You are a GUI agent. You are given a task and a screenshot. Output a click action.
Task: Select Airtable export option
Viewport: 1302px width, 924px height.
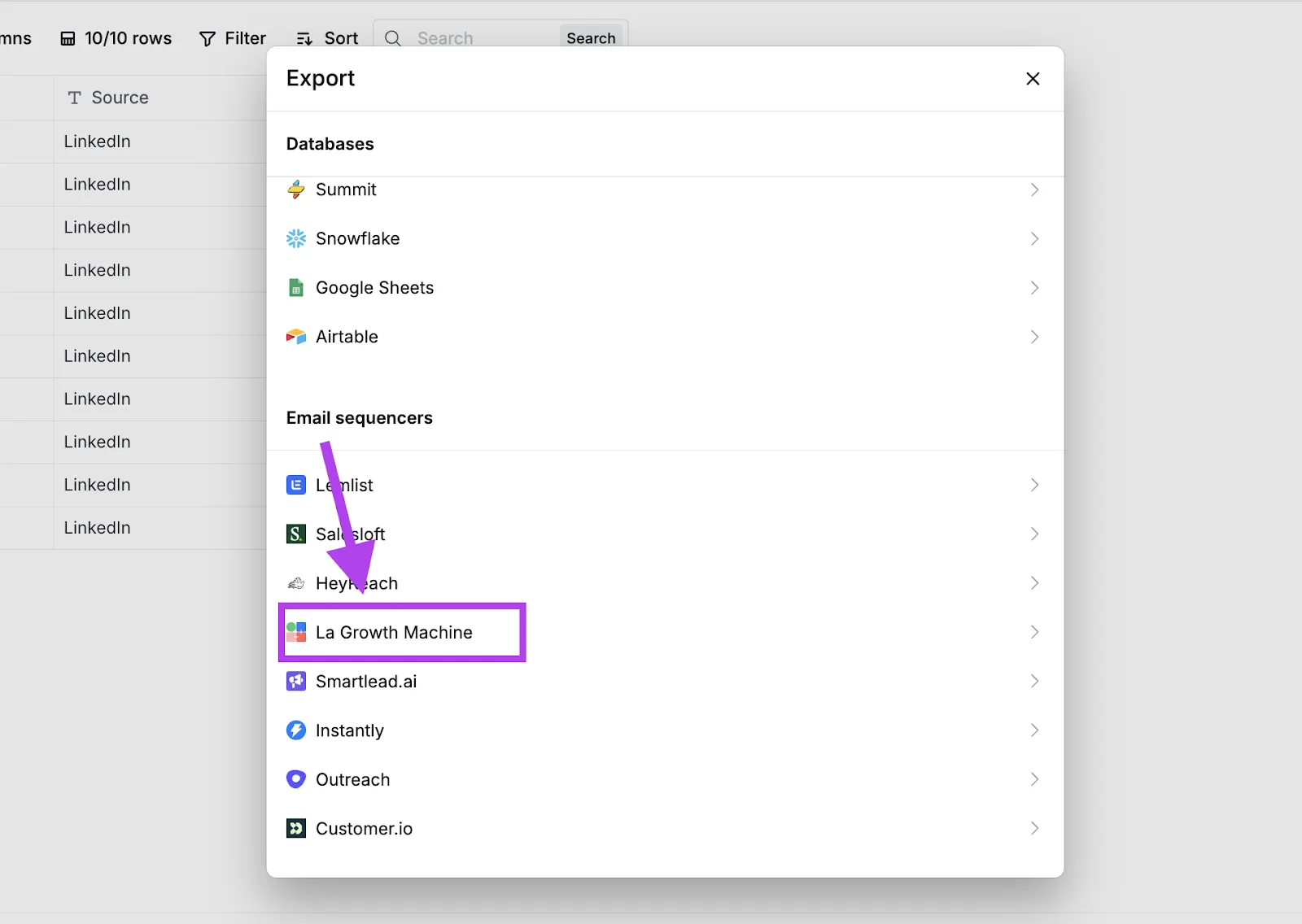point(665,337)
